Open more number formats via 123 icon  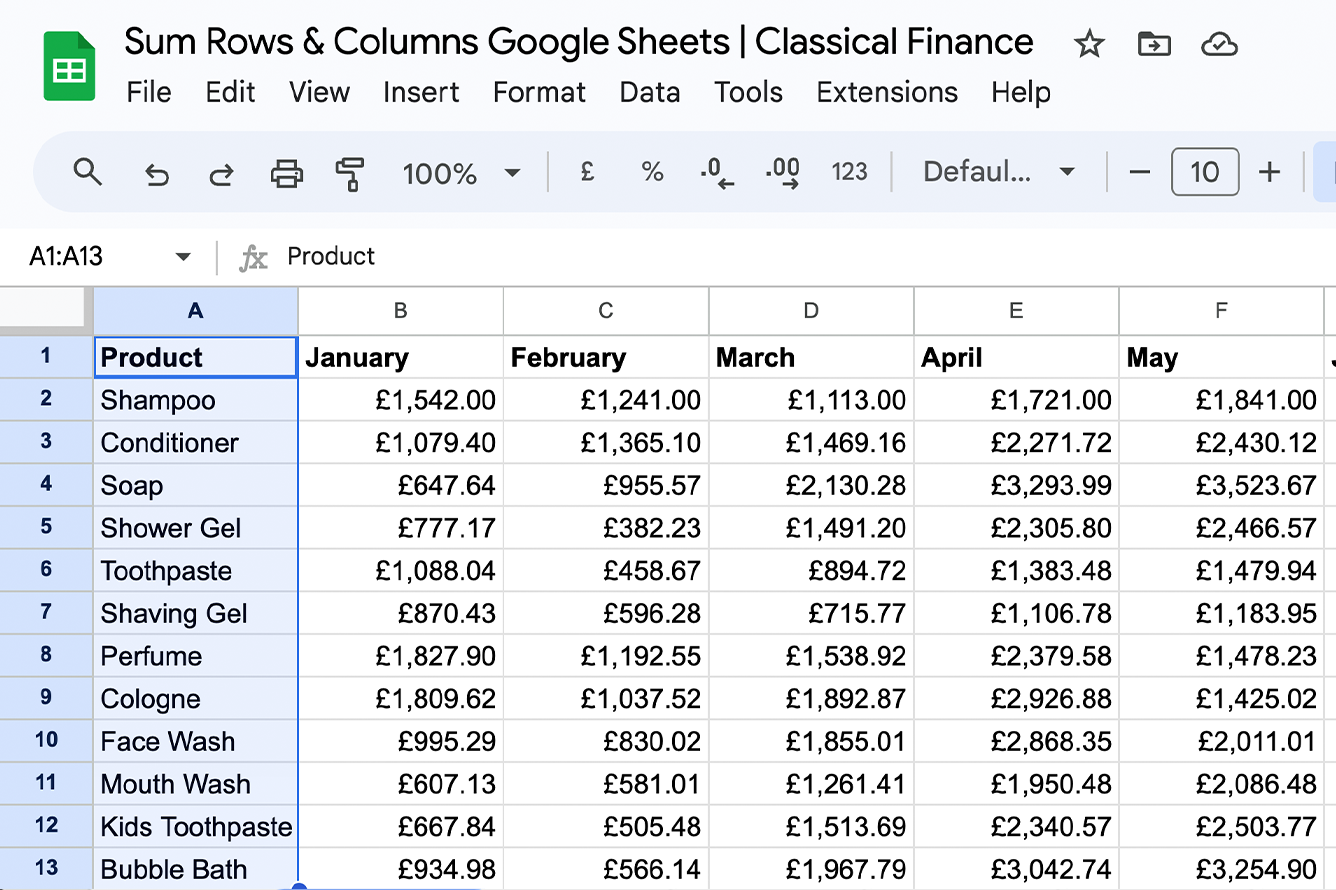pyautogui.click(x=849, y=172)
